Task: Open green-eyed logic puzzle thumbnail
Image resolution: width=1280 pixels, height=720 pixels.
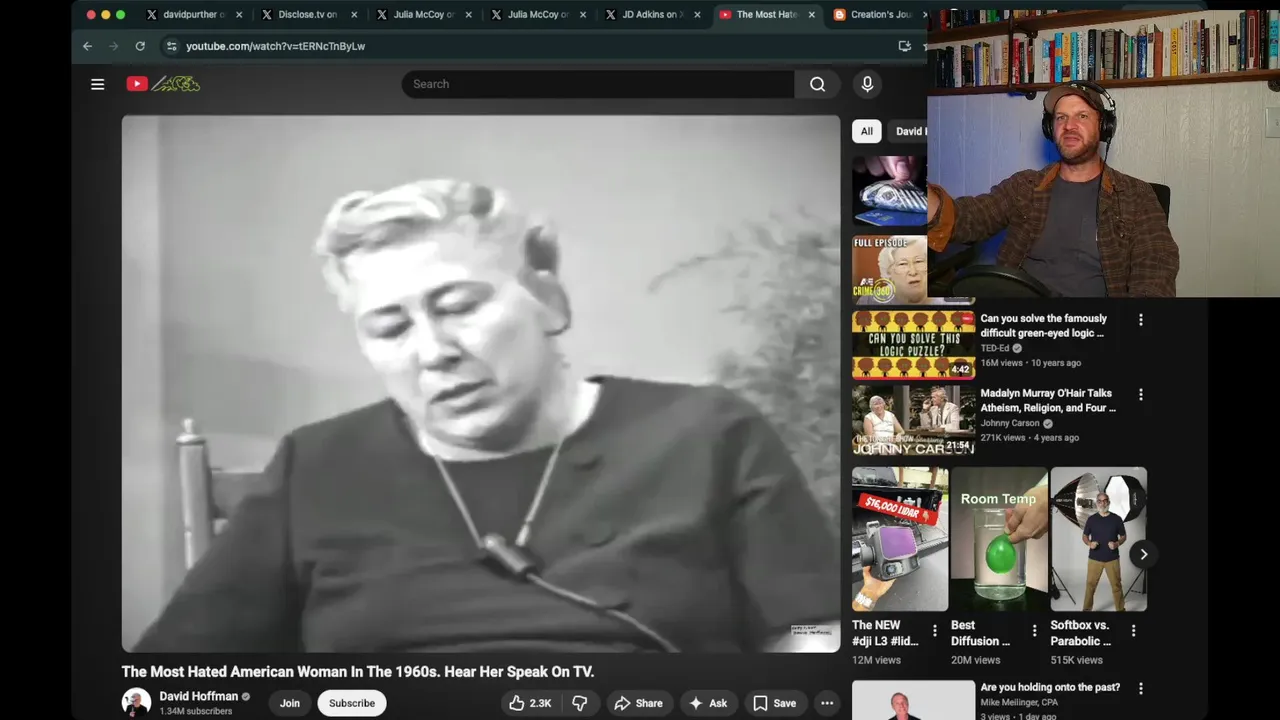Action: [x=913, y=345]
